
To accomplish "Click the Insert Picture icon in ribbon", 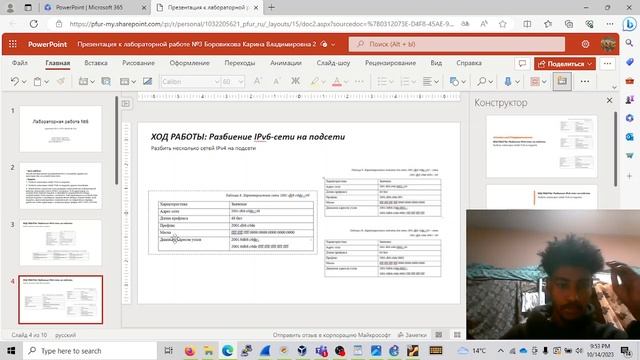I will 147,82.
